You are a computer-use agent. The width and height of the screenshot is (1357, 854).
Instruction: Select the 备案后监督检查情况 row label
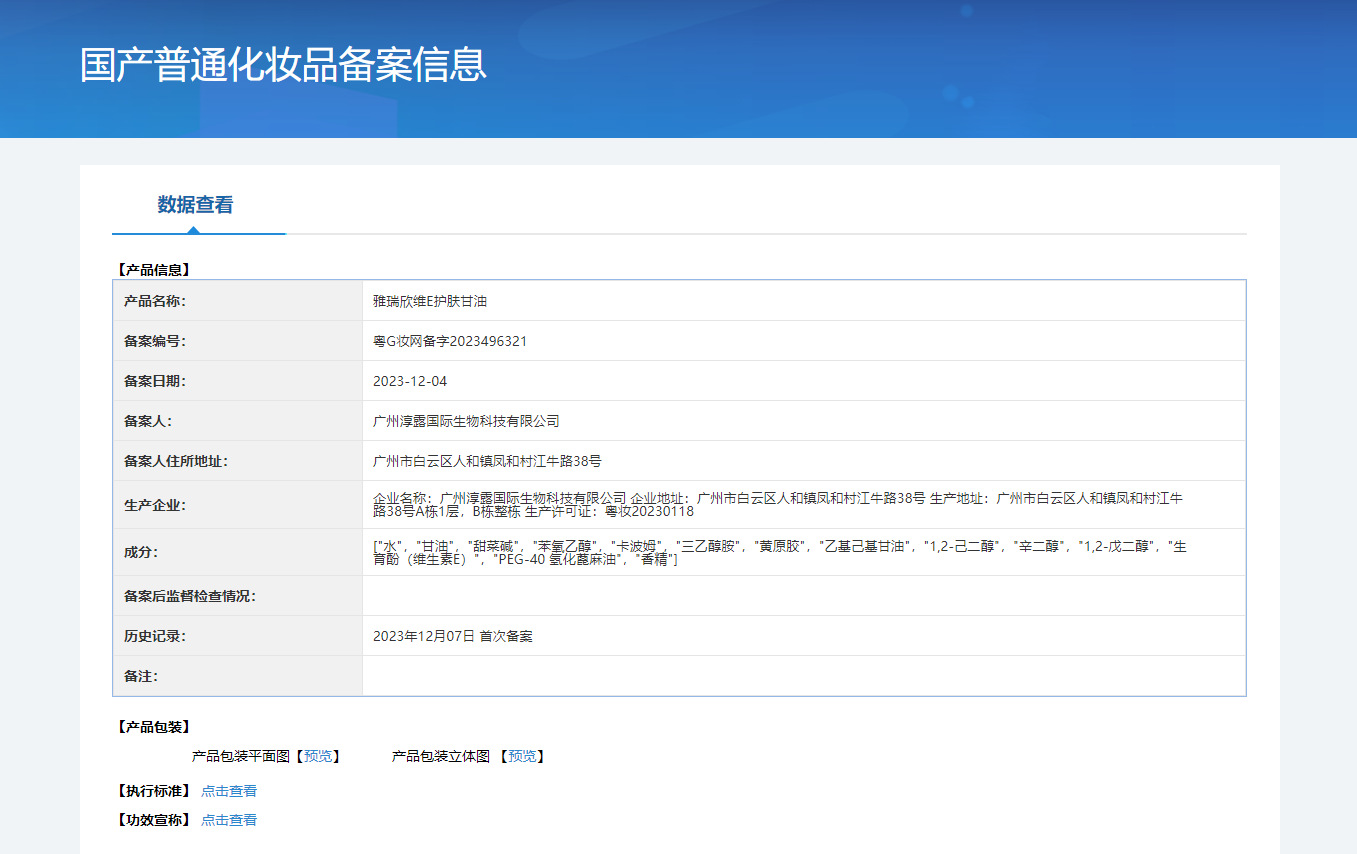[x=190, y=596]
